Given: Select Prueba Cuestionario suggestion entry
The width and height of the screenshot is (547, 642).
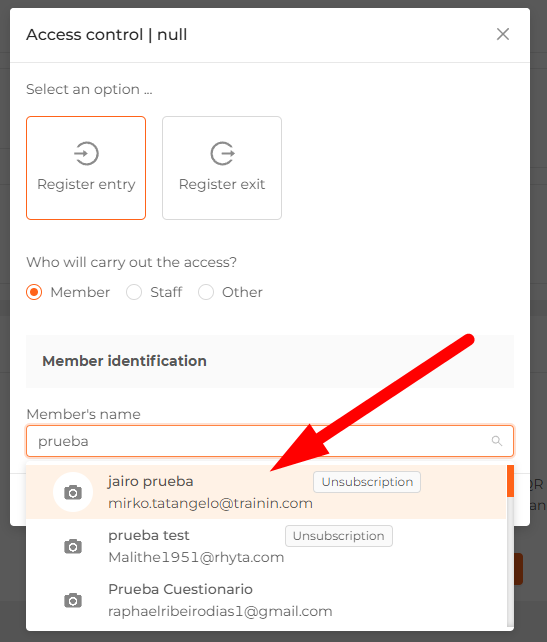Looking at the screenshot, I should 266,600.
